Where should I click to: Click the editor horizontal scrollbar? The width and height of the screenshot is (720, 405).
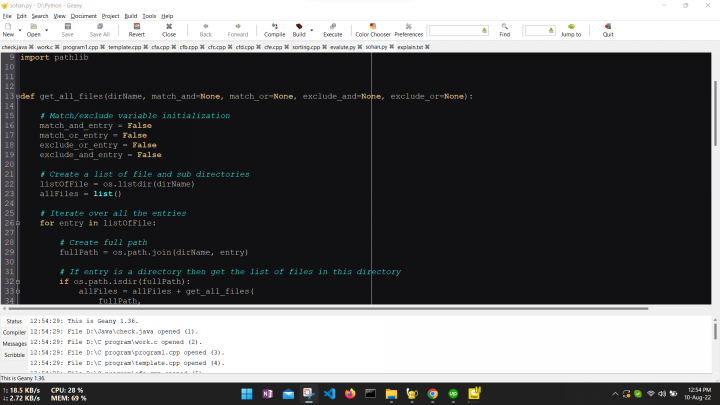[x=329, y=309]
